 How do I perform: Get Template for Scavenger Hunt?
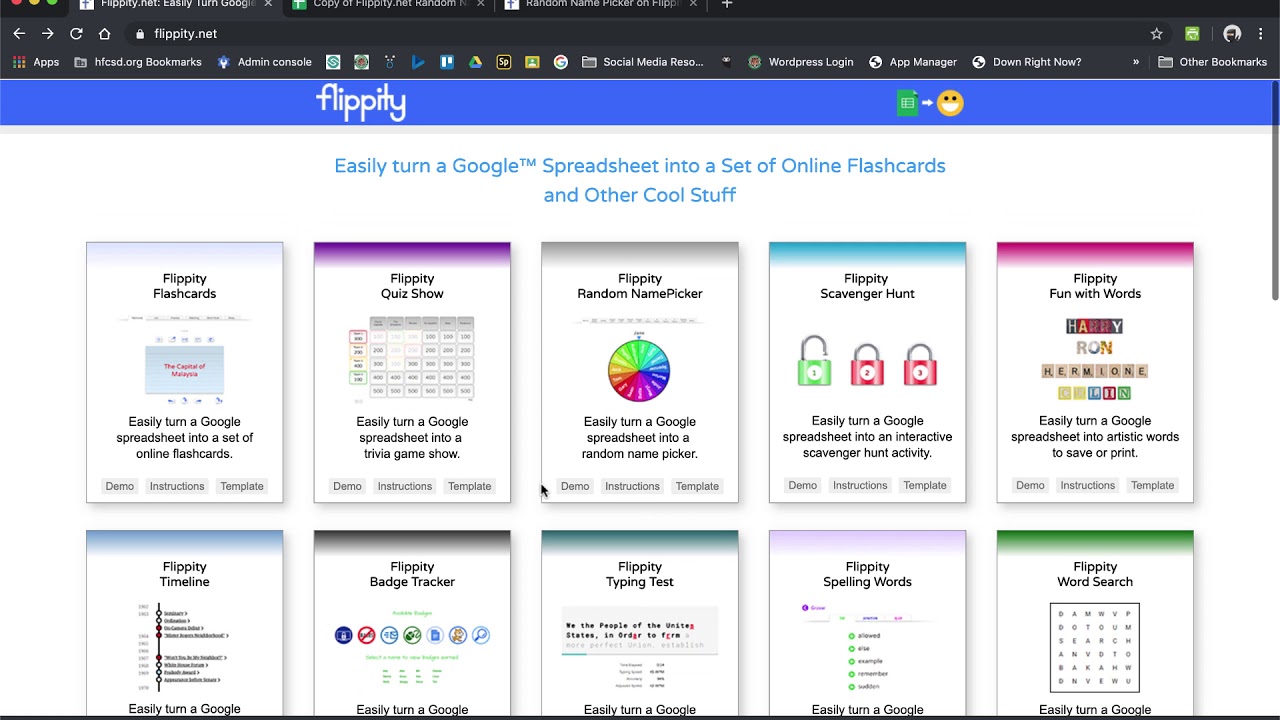point(925,485)
